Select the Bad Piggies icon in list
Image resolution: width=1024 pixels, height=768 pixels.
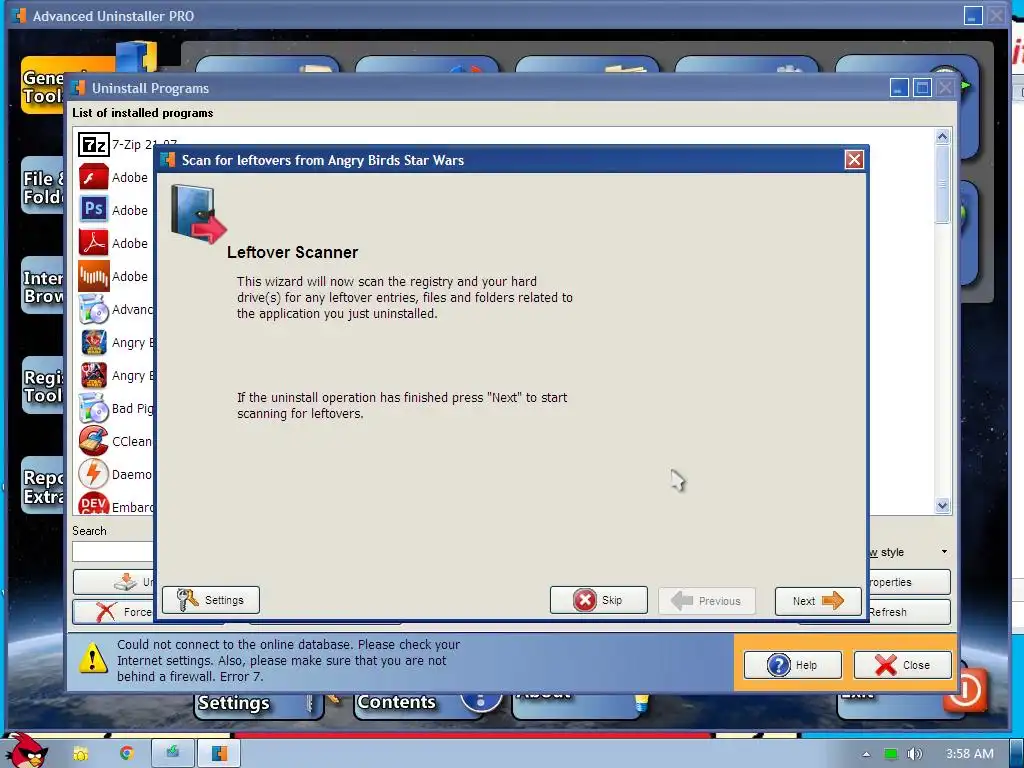[x=93, y=408]
